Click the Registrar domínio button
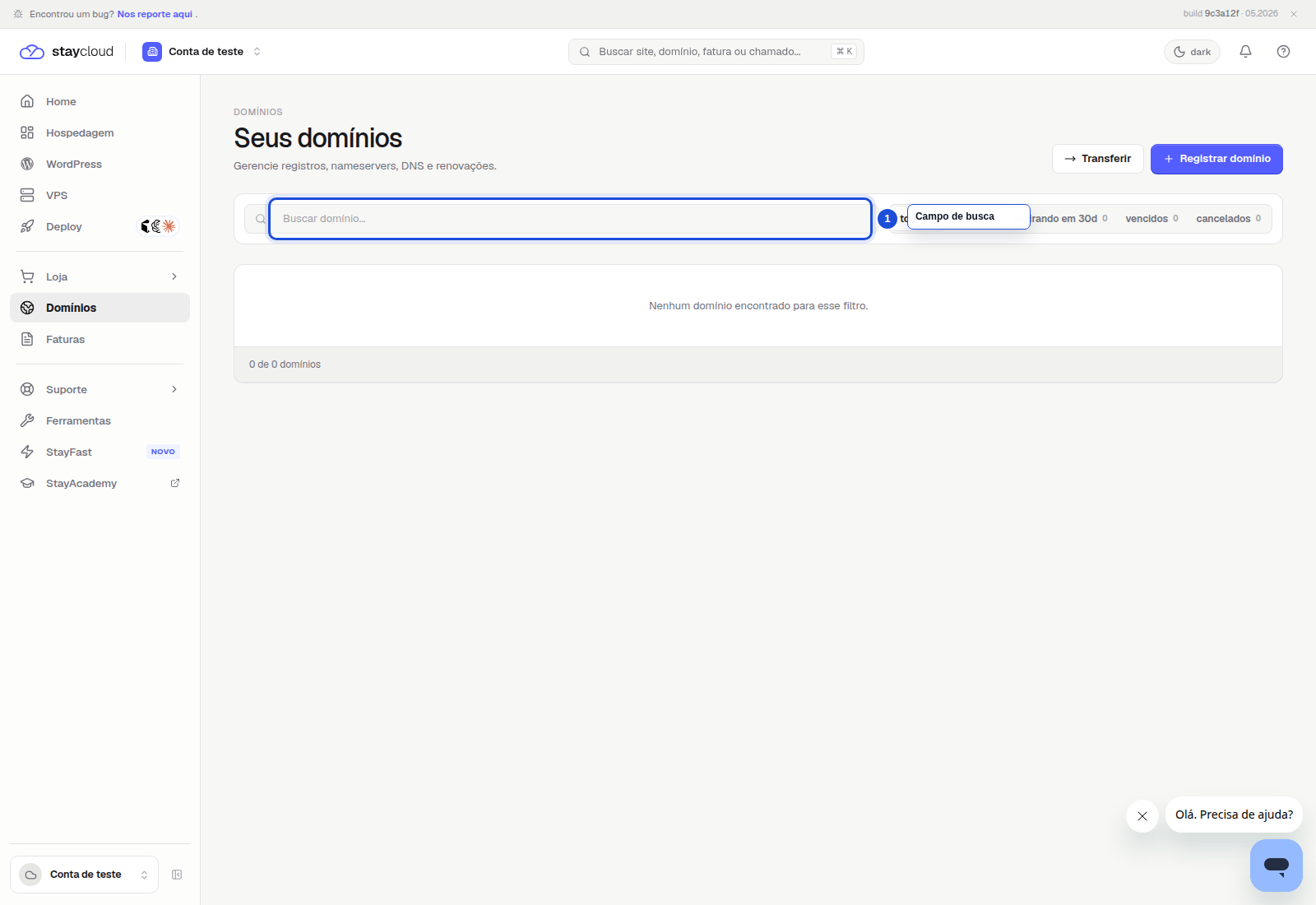Screen dimensions: 1316x905 [1216, 159]
